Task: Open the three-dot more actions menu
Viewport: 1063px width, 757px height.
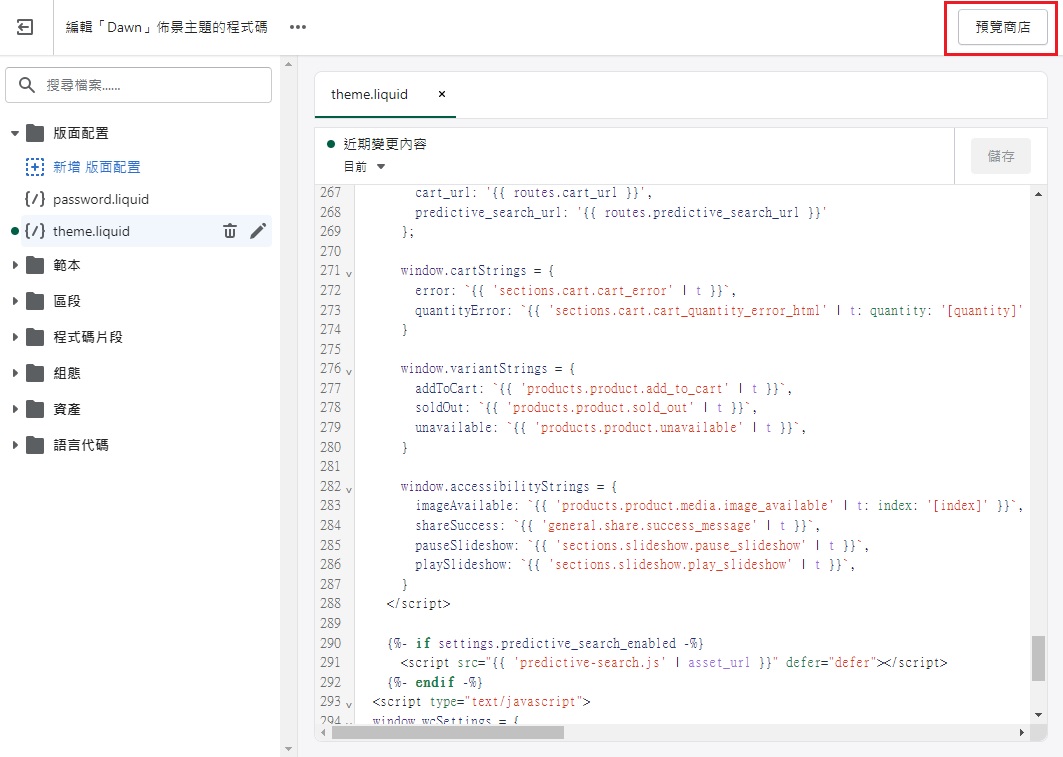Action: 298,27
